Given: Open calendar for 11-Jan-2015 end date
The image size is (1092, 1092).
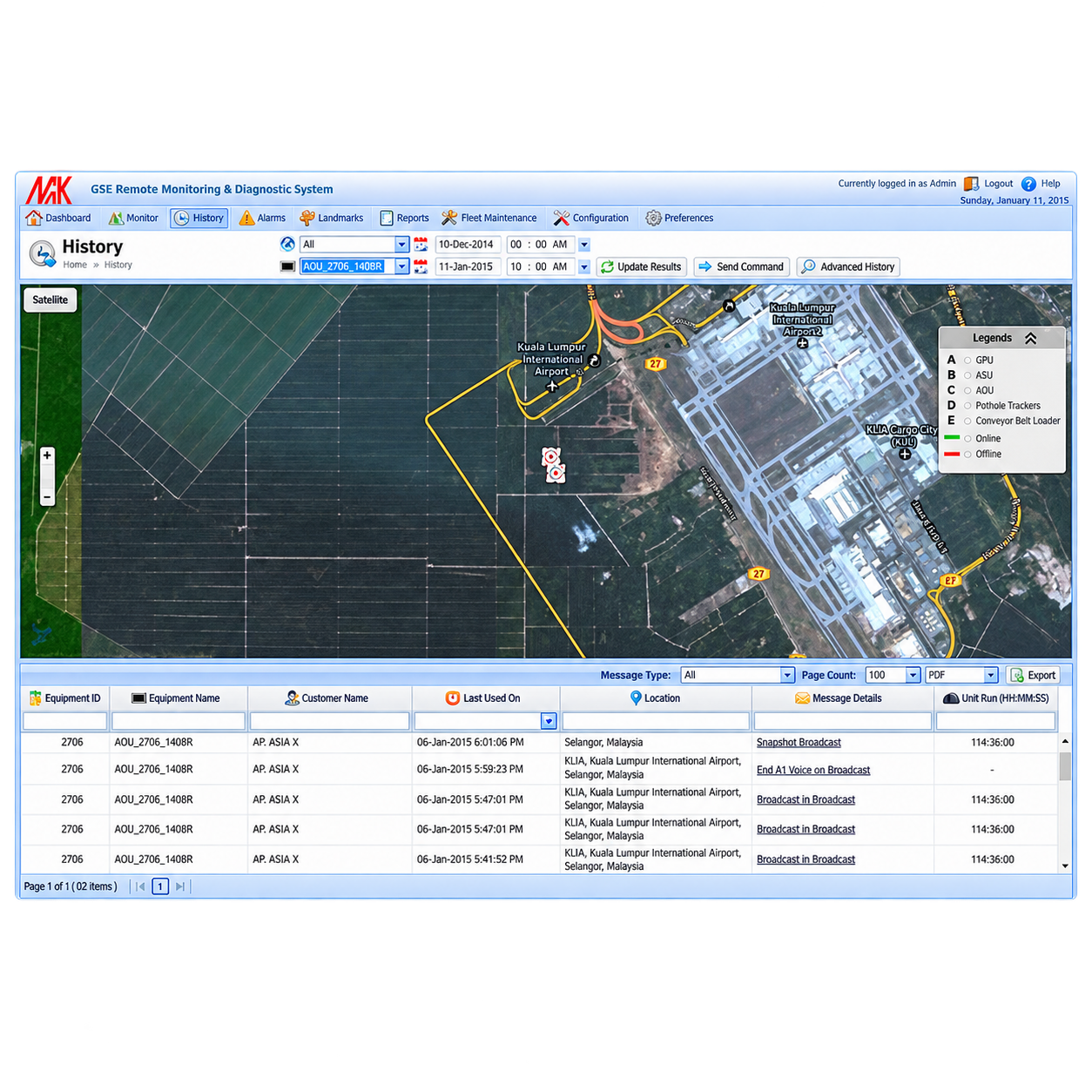Looking at the screenshot, I should pos(421,266).
